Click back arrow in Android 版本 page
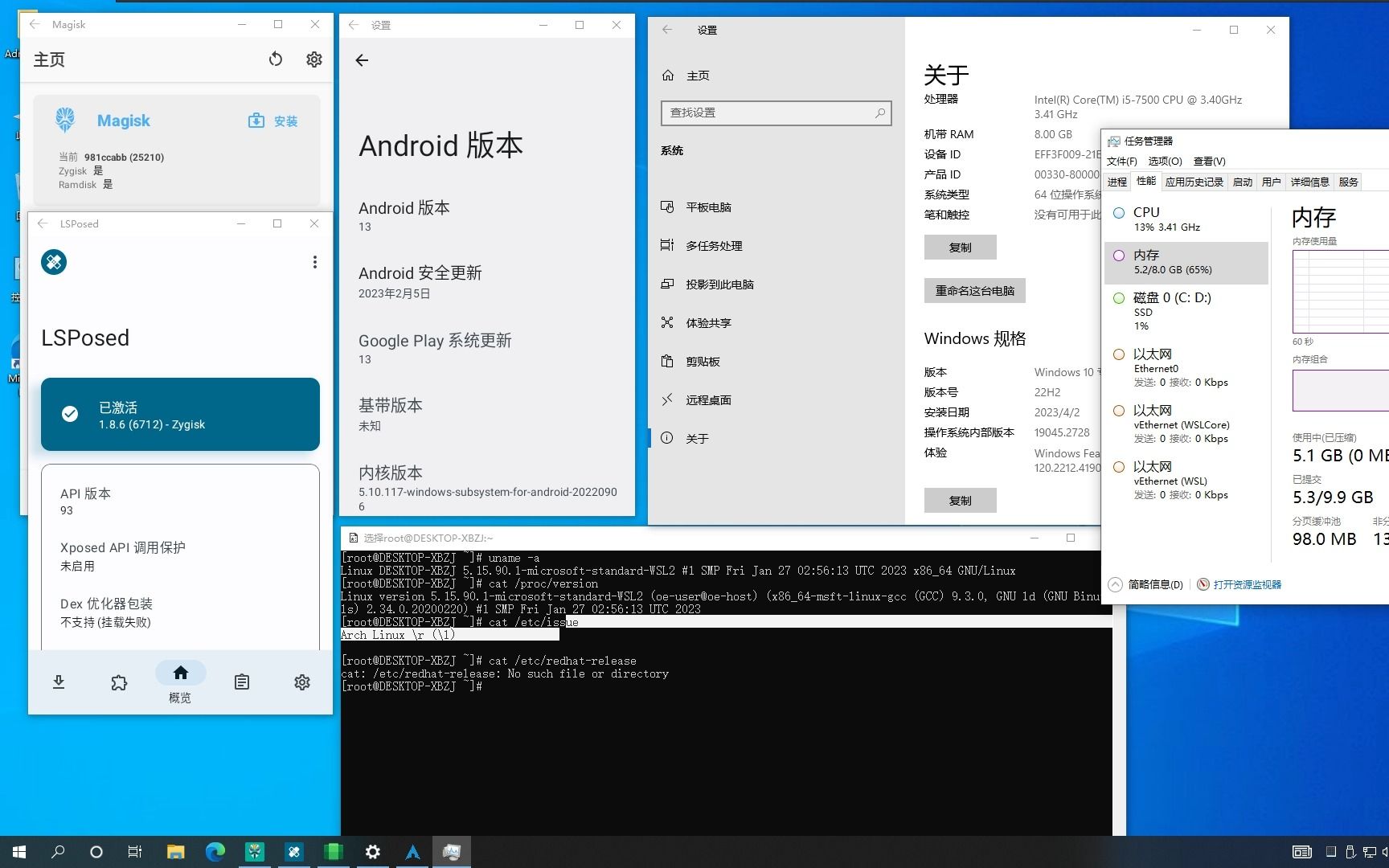The image size is (1389, 868). [362, 60]
